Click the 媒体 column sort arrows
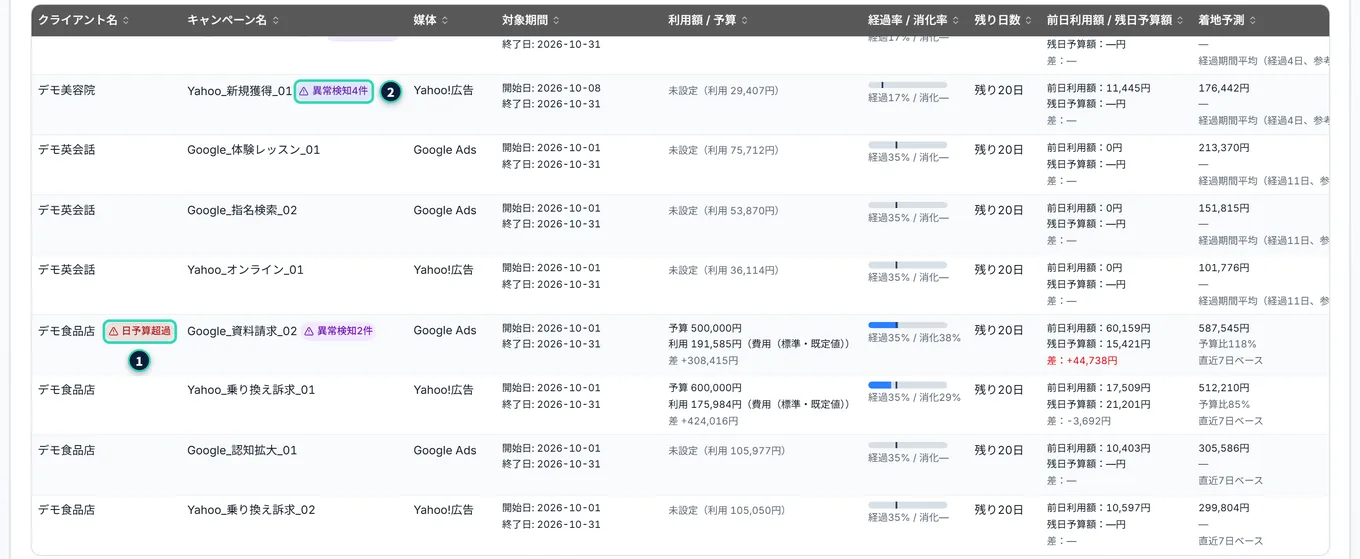The image size is (1360, 559). 444,20
